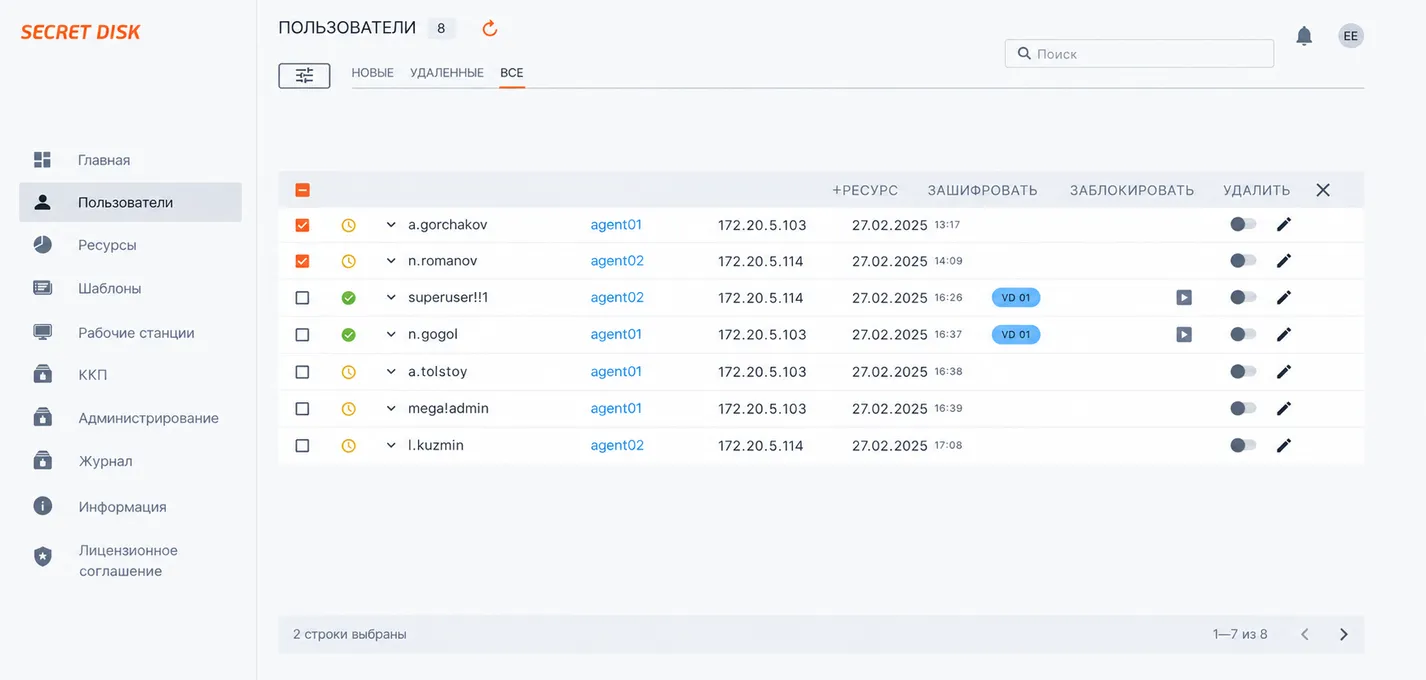Image resolution: width=1426 pixels, height=680 pixels.
Task: Toggle the switch in n.gogol row
Action: click(x=1243, y=334)
